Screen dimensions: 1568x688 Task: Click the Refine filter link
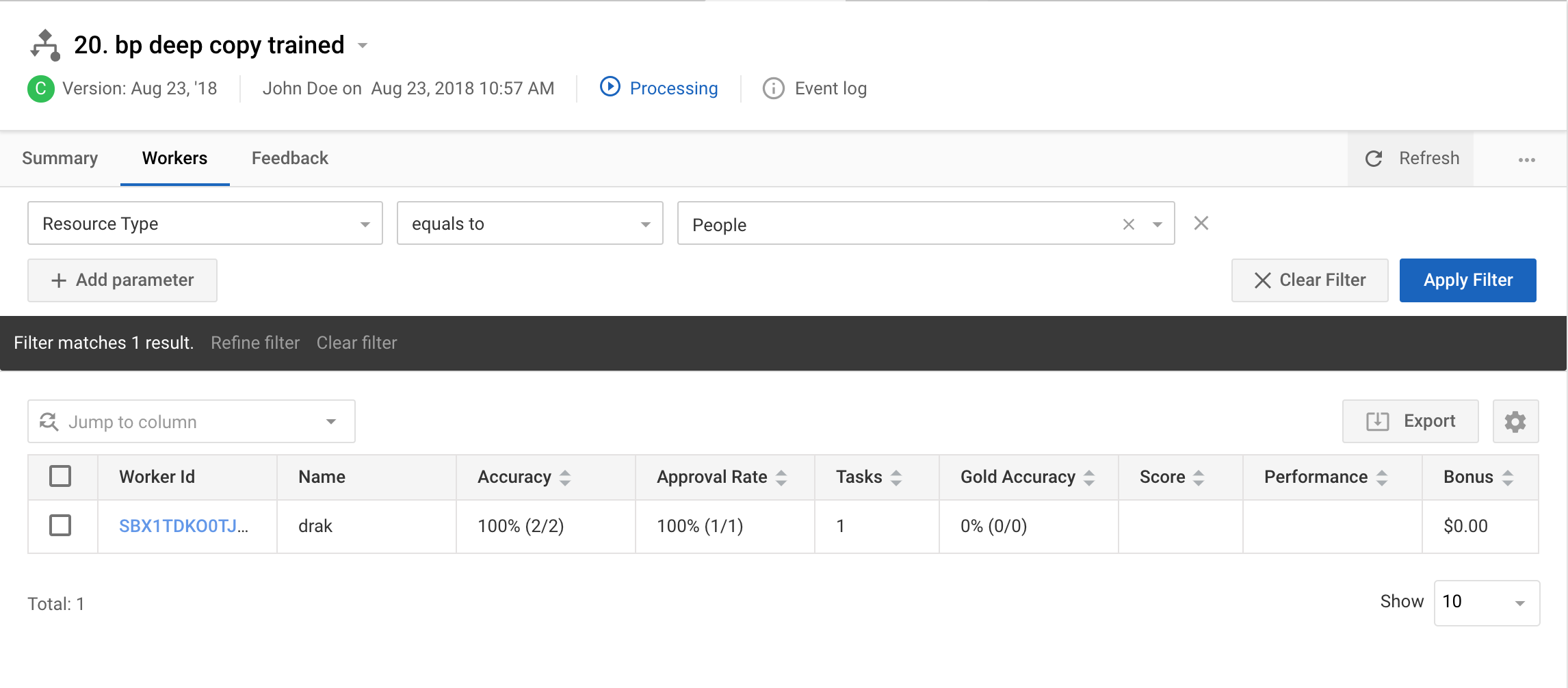255,343
